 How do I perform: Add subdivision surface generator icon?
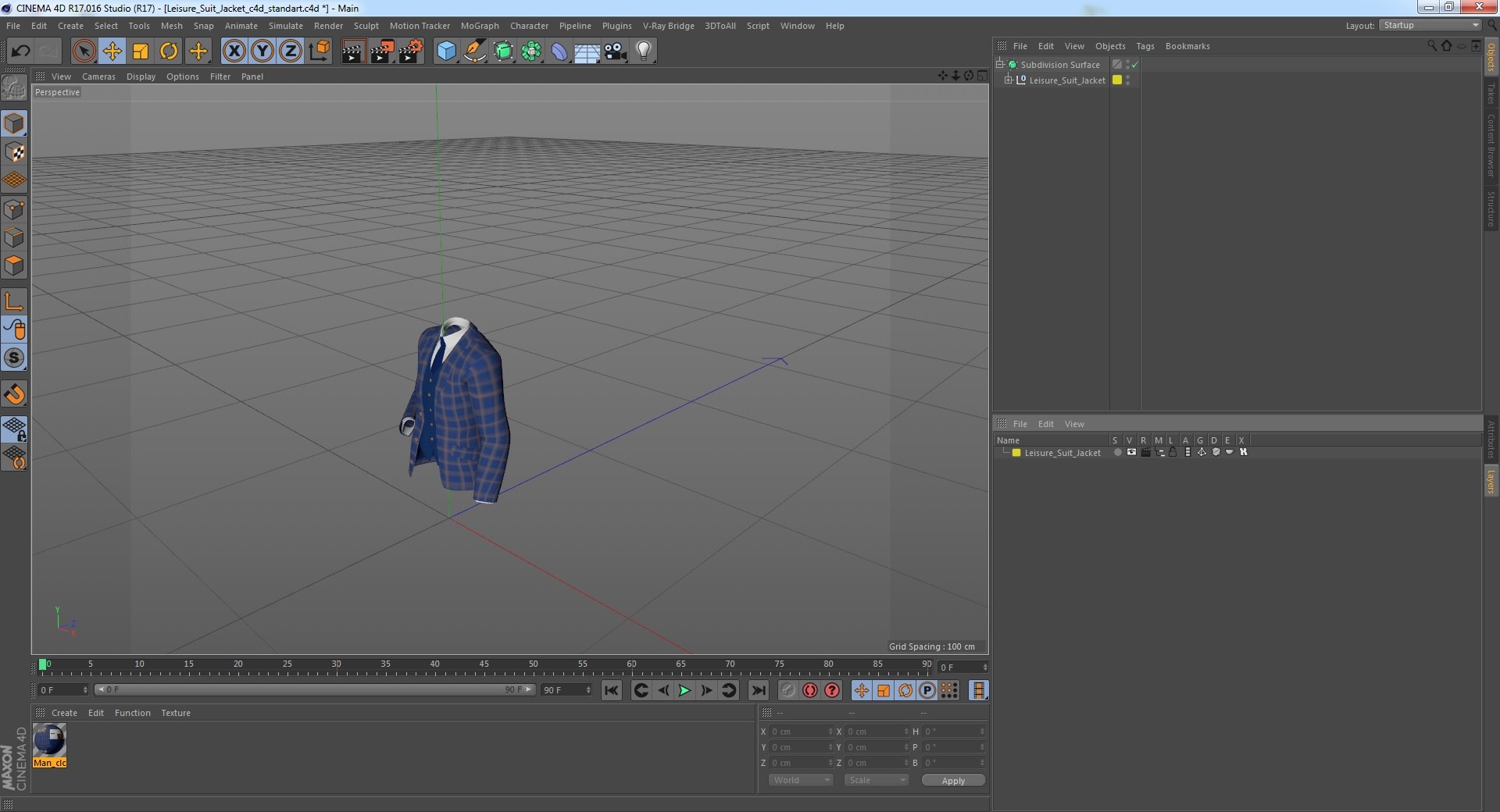503,52
